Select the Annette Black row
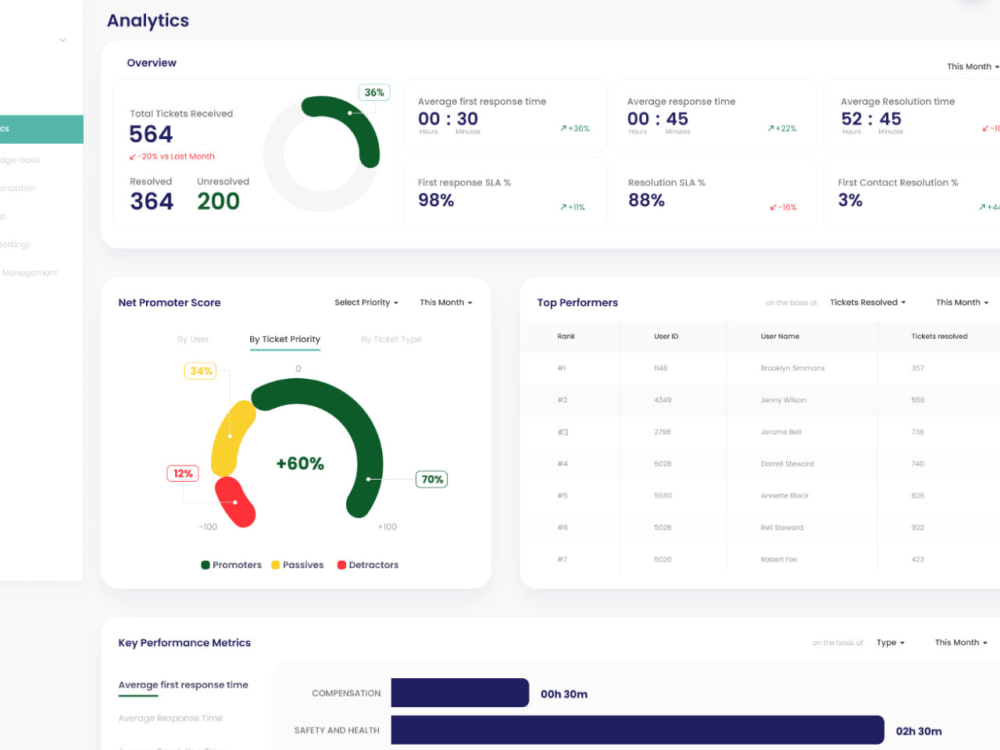Image resolution: width=1000 pixels, height=750 pixels. pyautogui.click(x=760, y=496)
